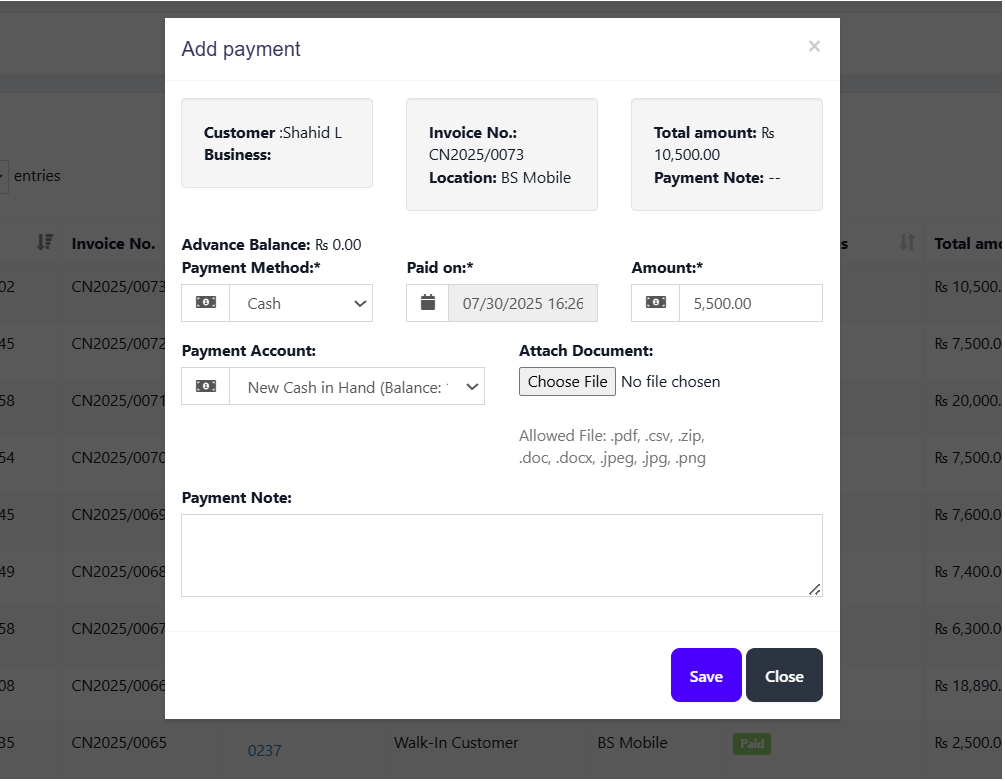Click the money icon beside Payment Method
The image size is (1005, 781).
[x=206, y=303]
